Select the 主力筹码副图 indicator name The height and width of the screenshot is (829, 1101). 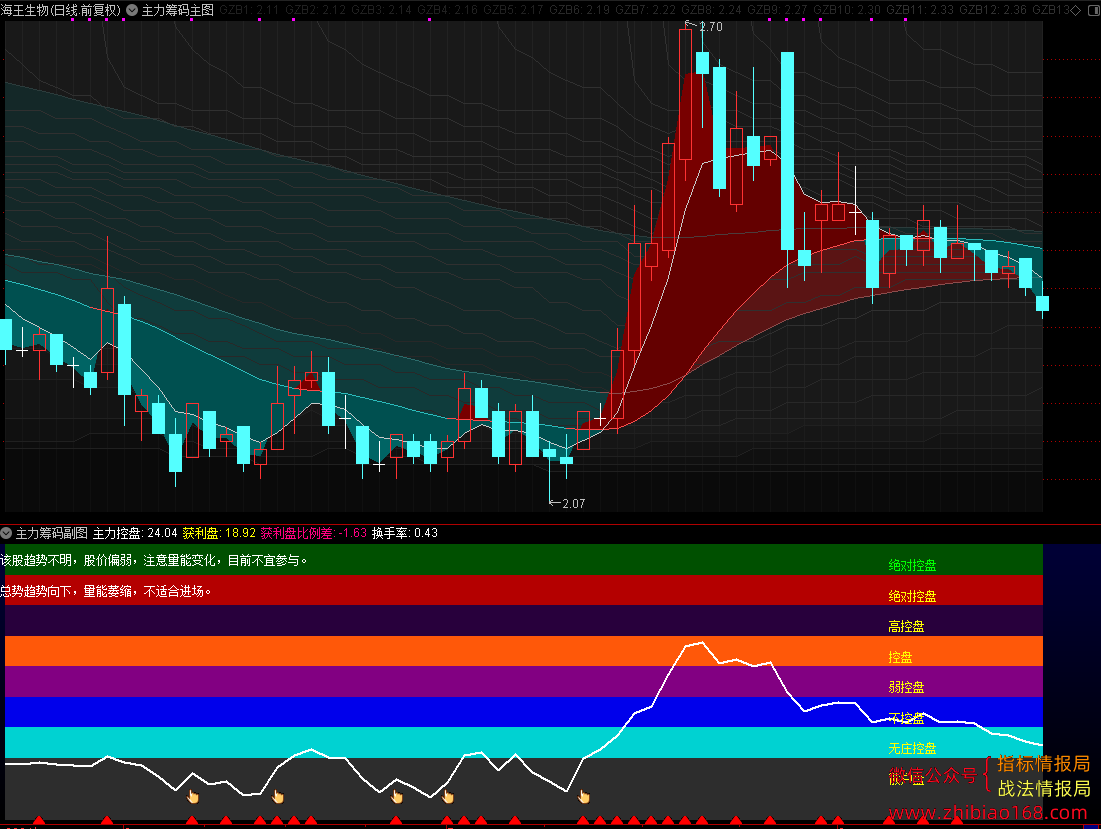(52, 533)
